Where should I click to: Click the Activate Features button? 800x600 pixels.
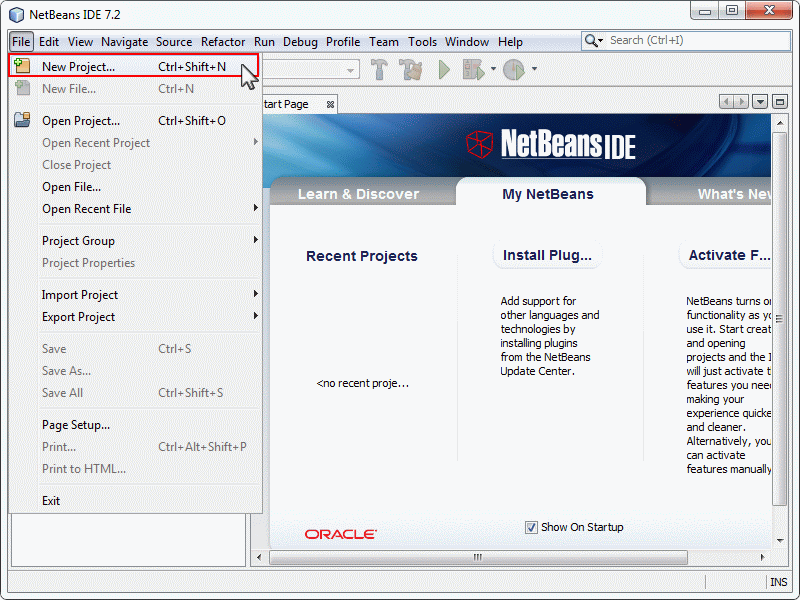click(728, 255)
